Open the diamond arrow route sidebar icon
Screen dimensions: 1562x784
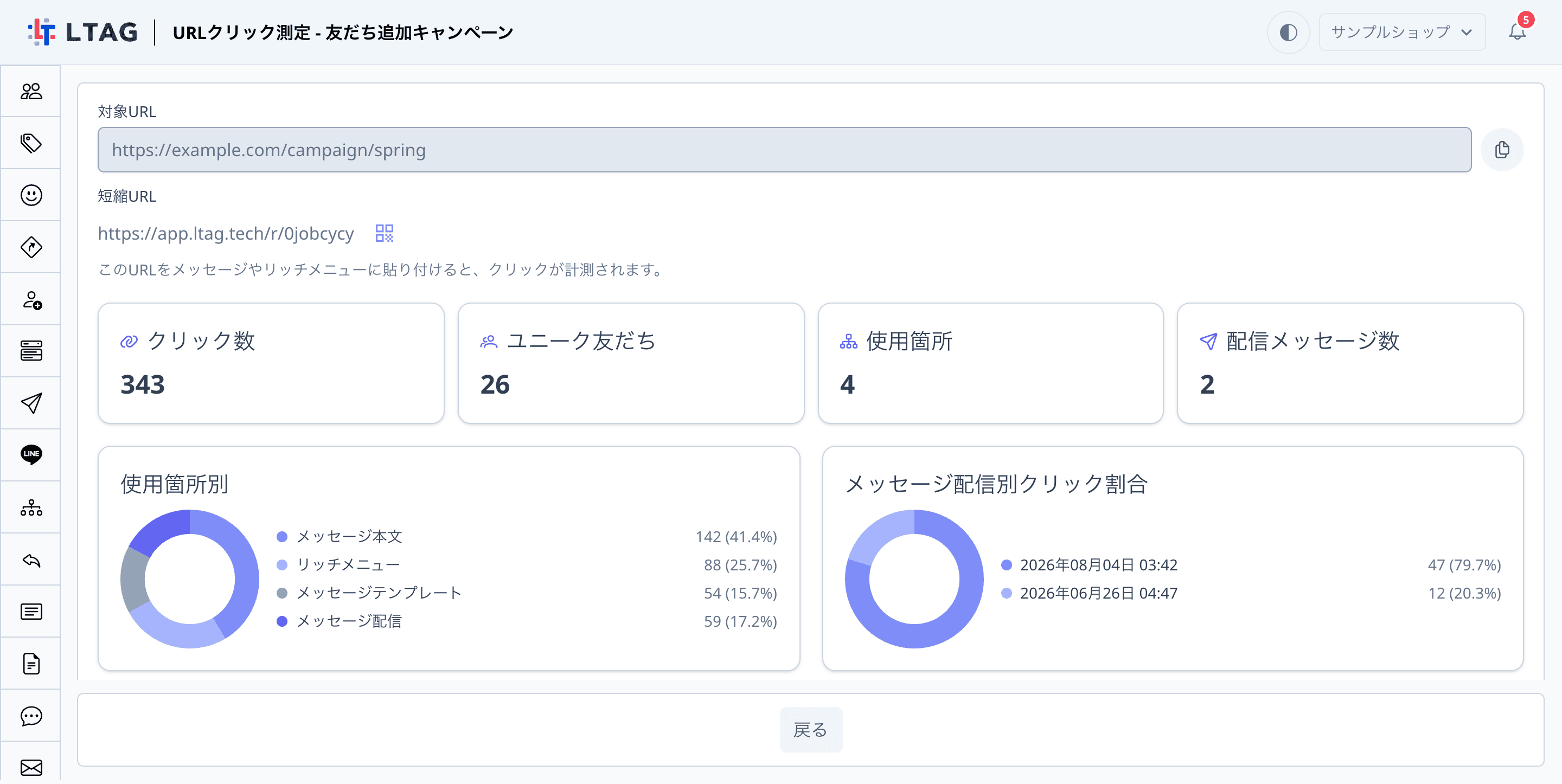31,247
